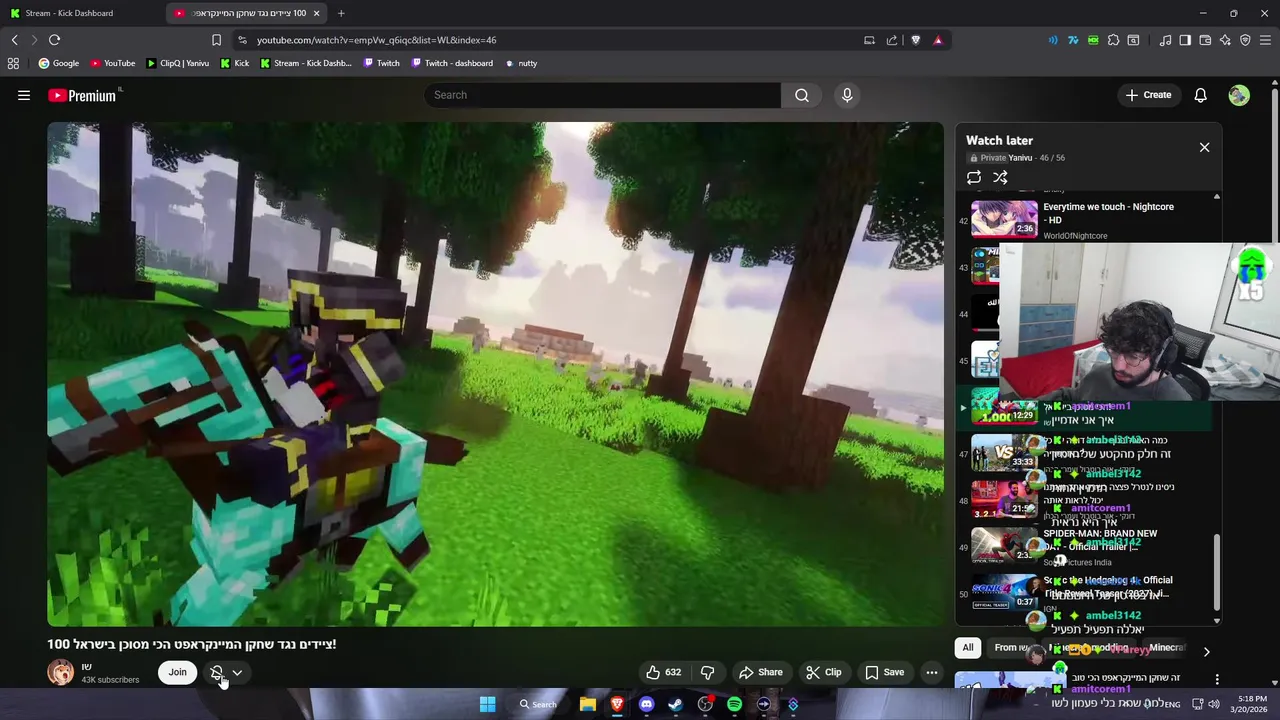
Task: Click the browser address bar URL
Action: tap(376, 40)
